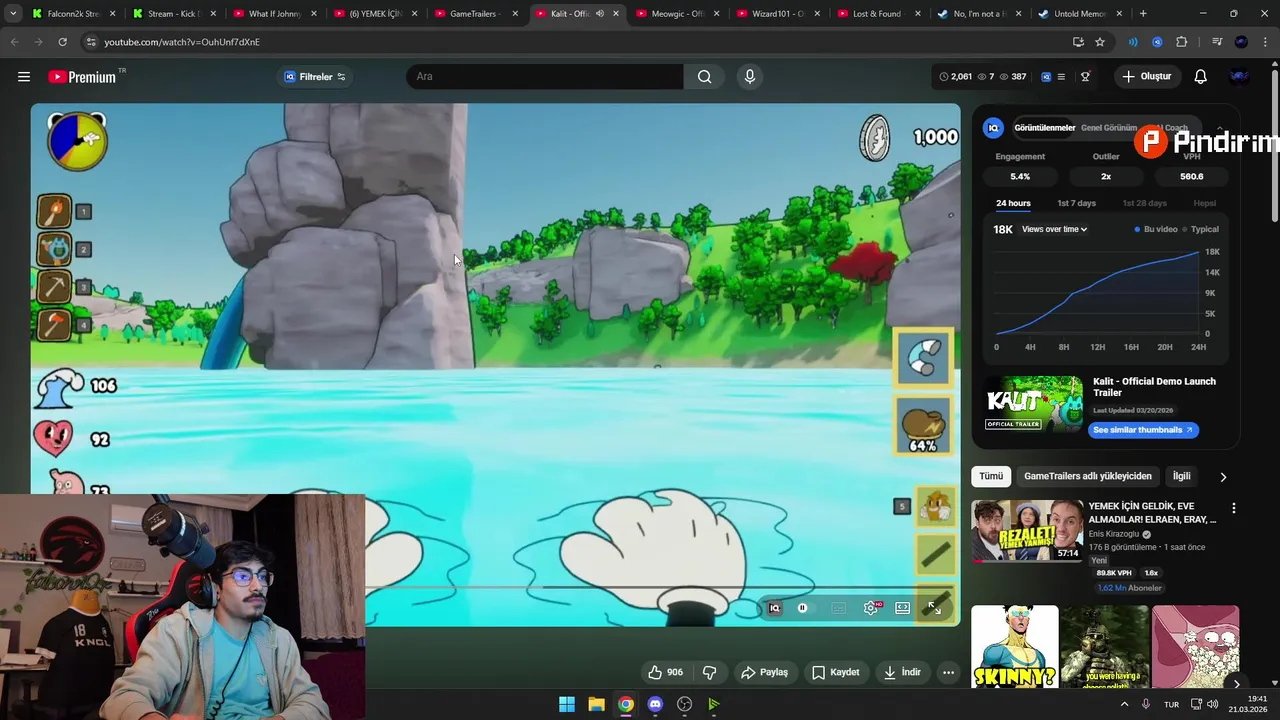Toggle the Typical chart legend
This screenshot has width=1280, height=720.
(x=1201, y=229)
